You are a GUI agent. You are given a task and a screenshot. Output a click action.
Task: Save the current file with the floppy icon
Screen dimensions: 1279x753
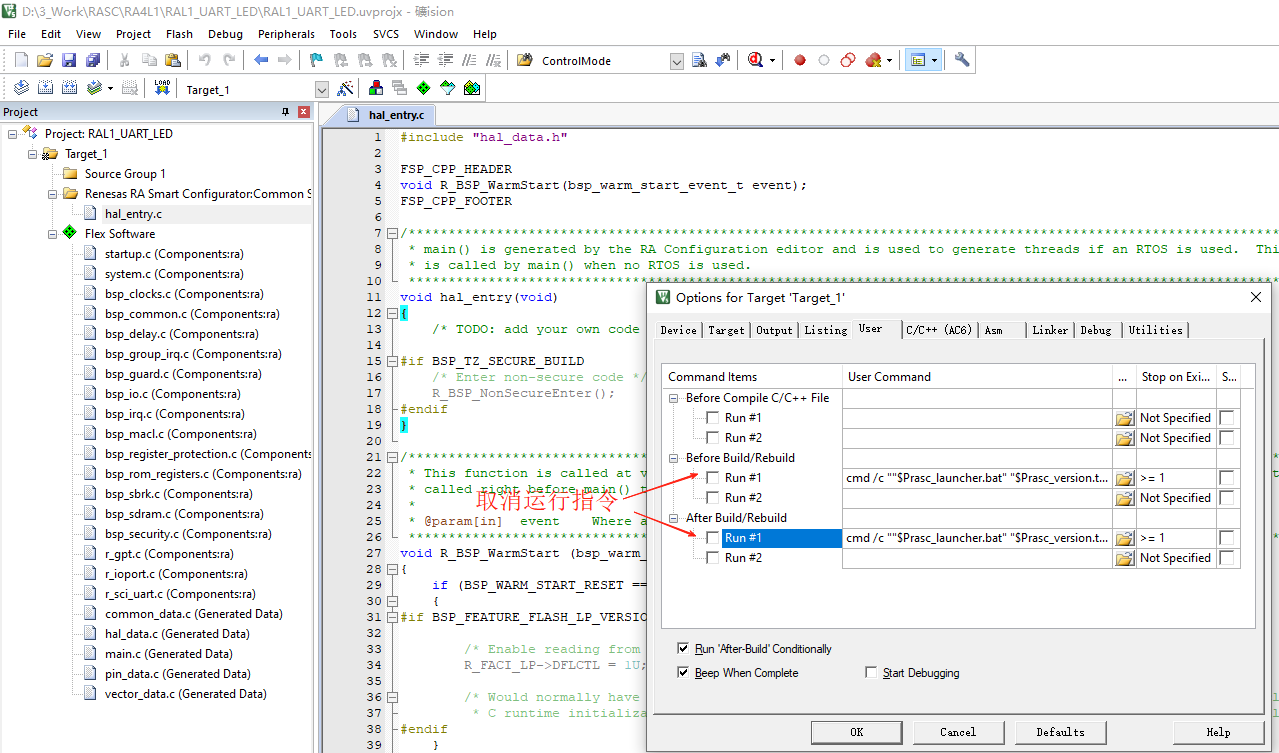pyautogui.click(x=69, y=60)
